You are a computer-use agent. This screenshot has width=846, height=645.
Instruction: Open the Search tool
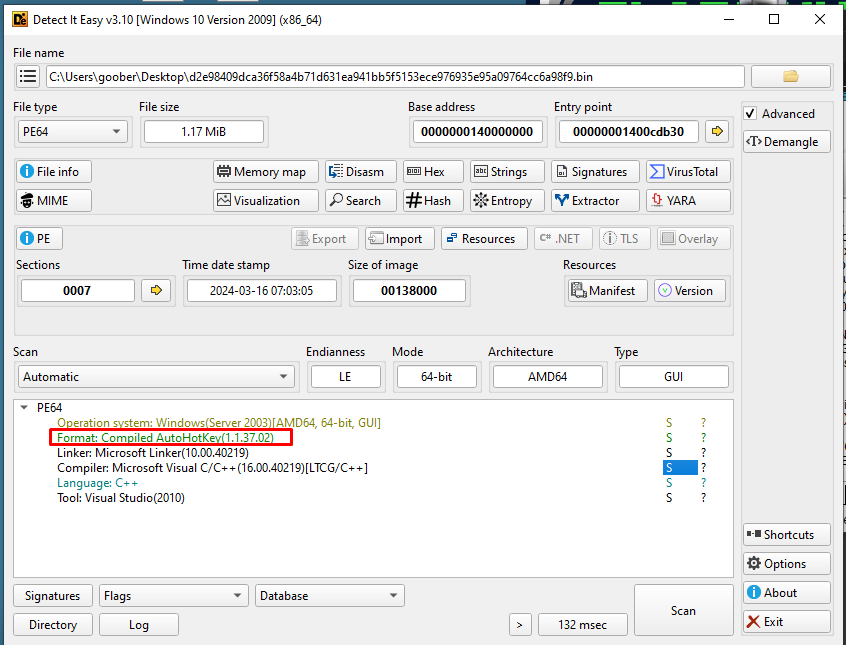(360, 201)
